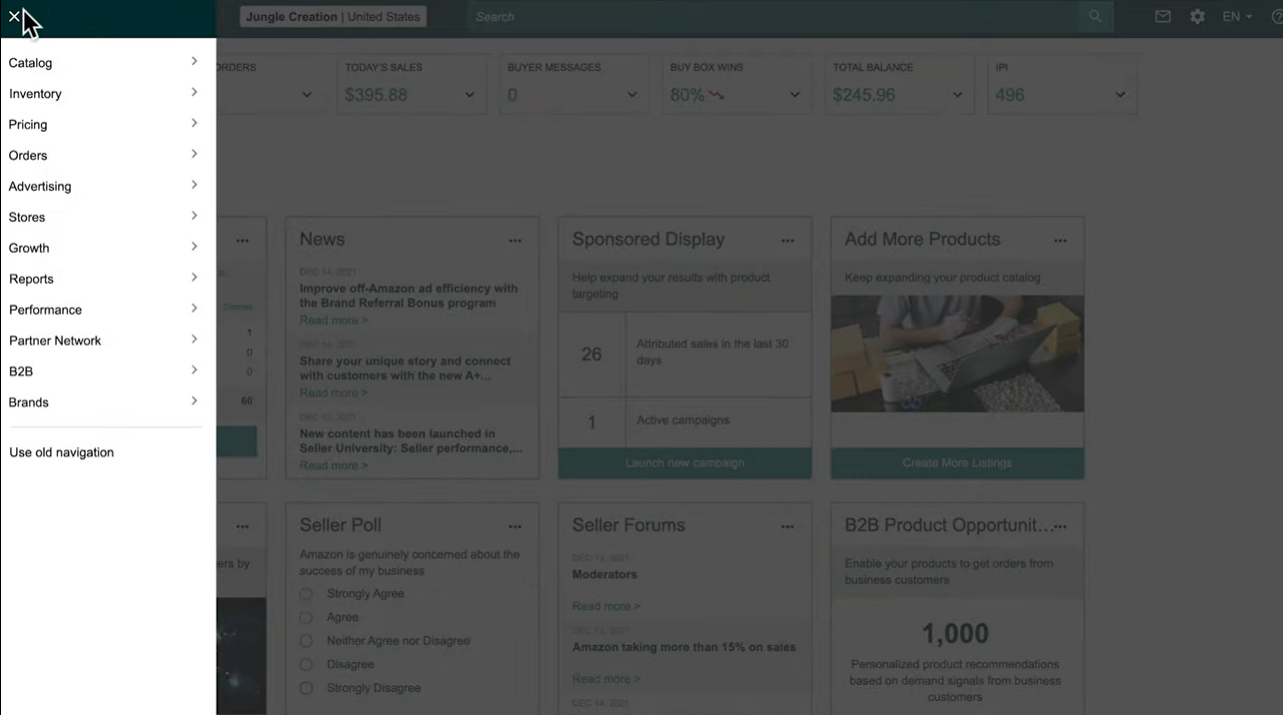1283x715 pixels.
Task: Click the 26 attributed sales number
Action: [592, 354]
